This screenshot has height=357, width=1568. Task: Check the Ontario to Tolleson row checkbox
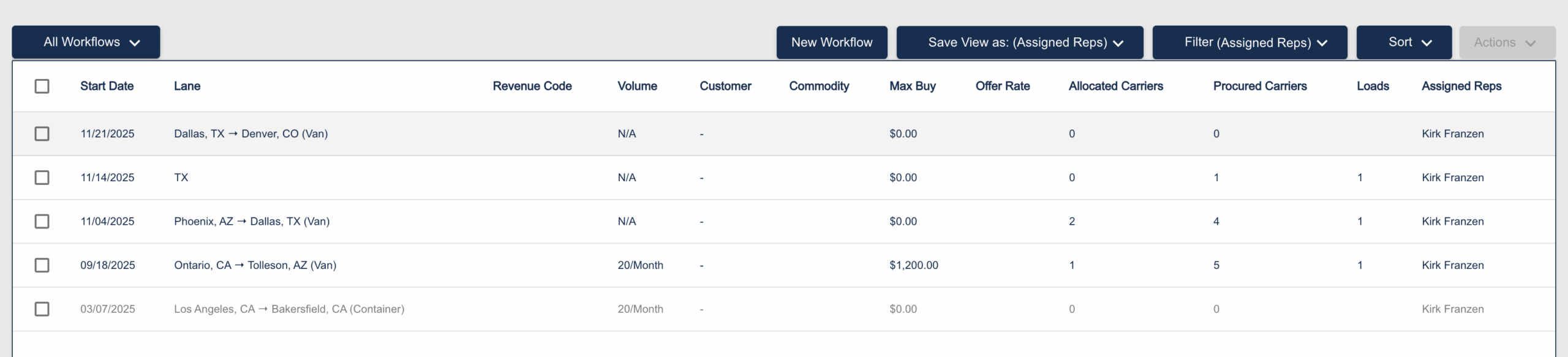point(42,265)
